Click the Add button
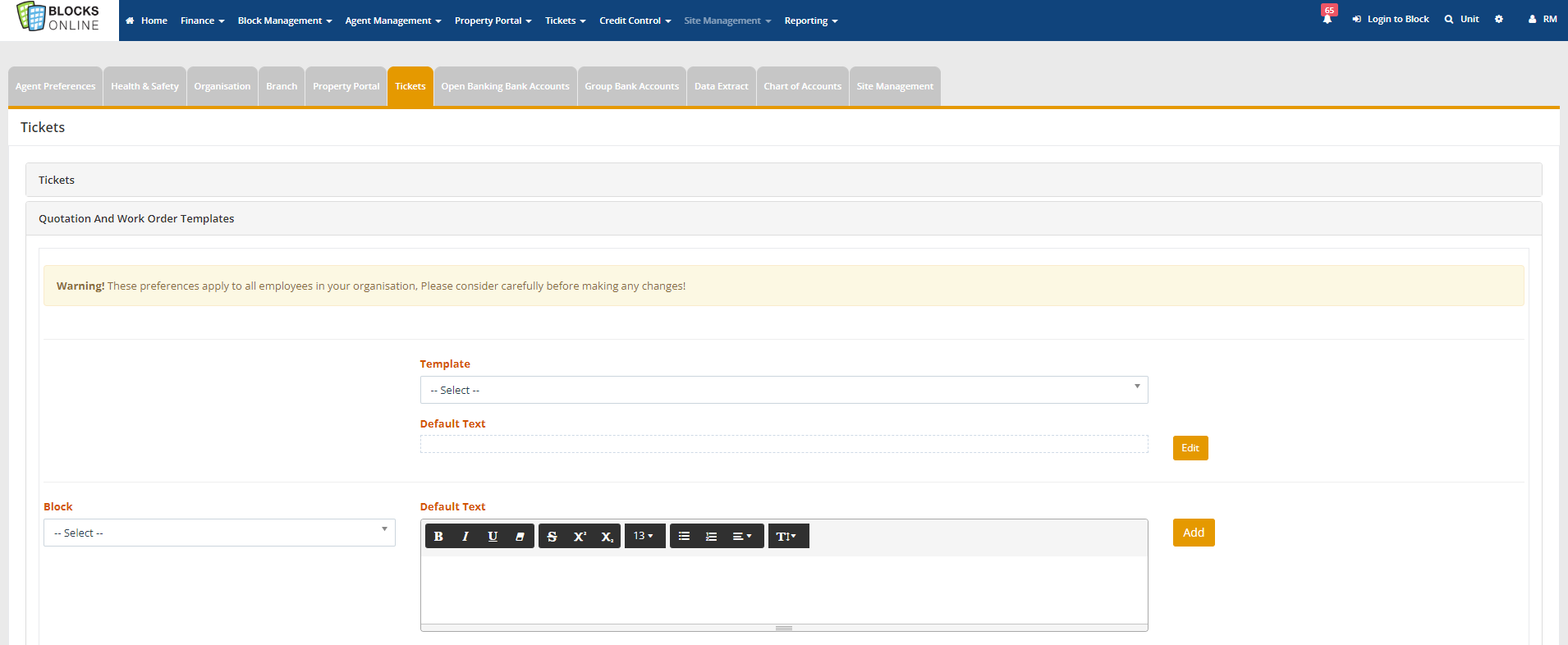The height and width of the screenshot is (645, 1568). [x=1194, y=533]
